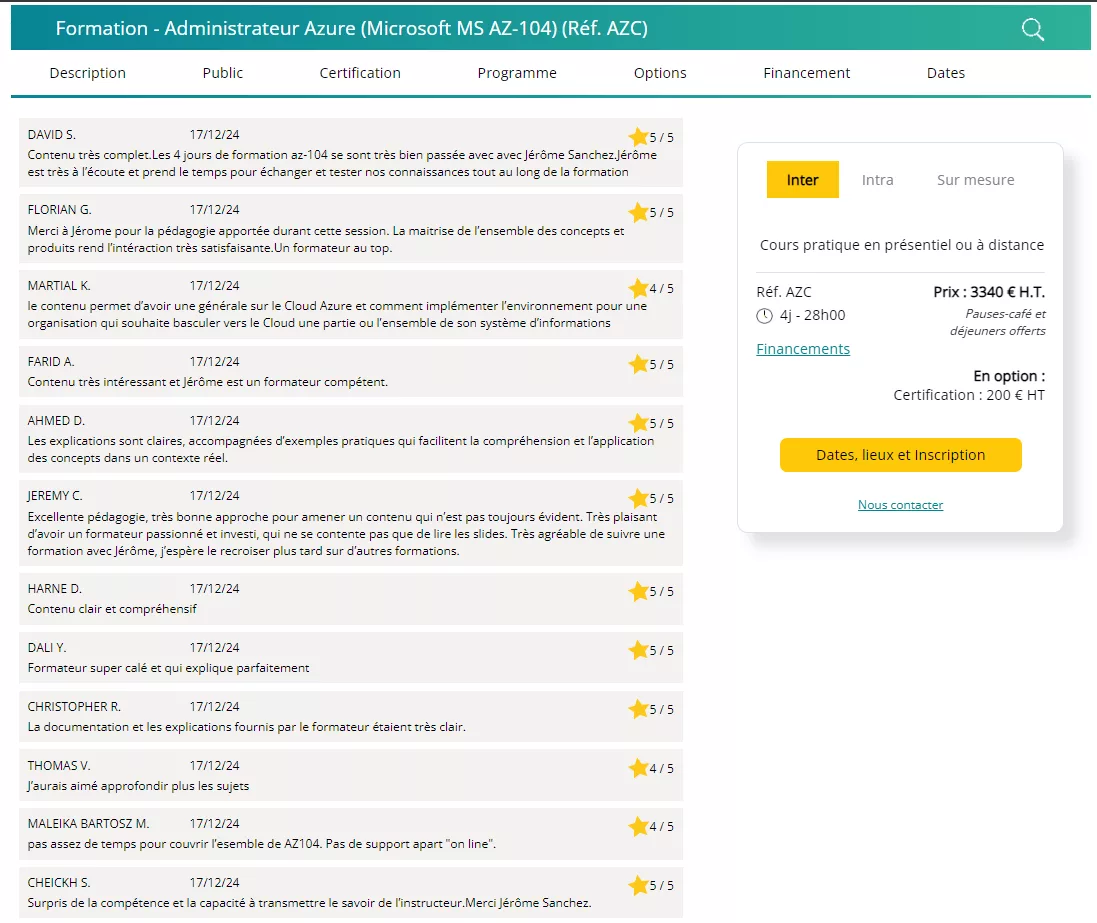Open the Financements link
Viewport: 1097px width, 923px height.
[x=802, y=348]
